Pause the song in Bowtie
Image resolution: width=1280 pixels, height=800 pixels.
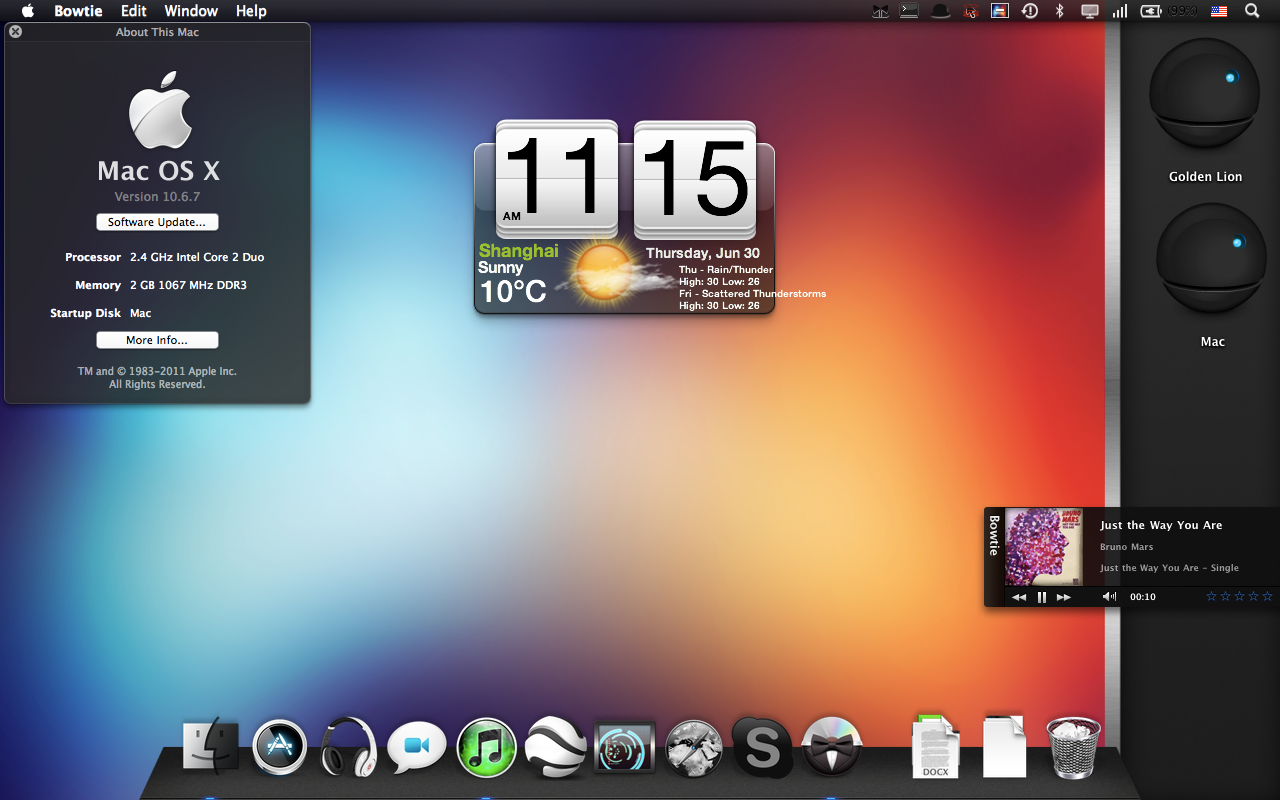[1041, 597]
